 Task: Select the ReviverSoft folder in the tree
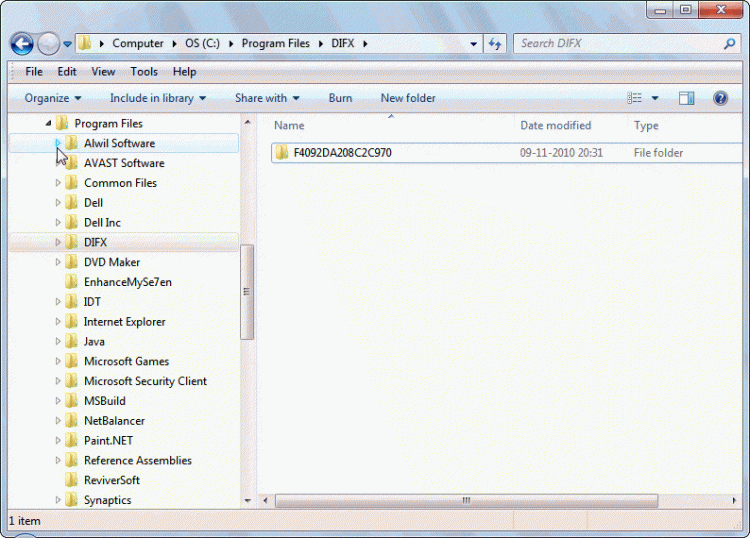[112, 480]
